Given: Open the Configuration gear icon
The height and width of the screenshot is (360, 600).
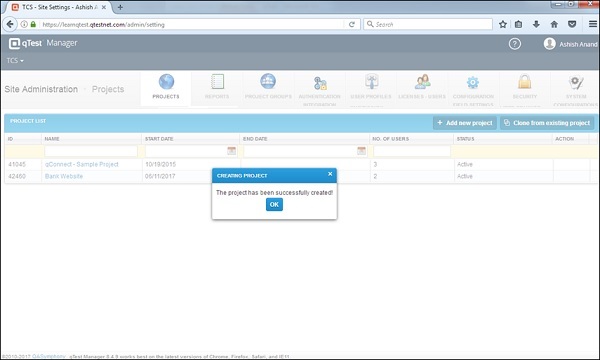Looking at the screenshot, I should [x=473, y=82].
